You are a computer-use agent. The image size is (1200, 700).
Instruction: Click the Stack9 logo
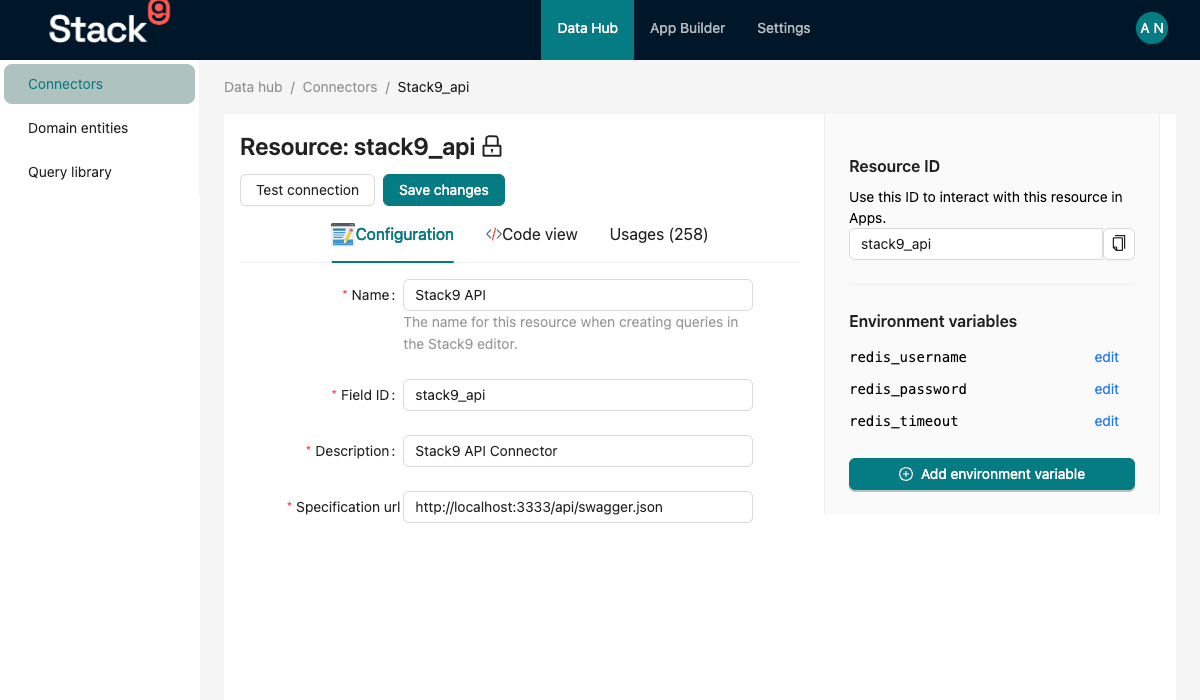109,25
